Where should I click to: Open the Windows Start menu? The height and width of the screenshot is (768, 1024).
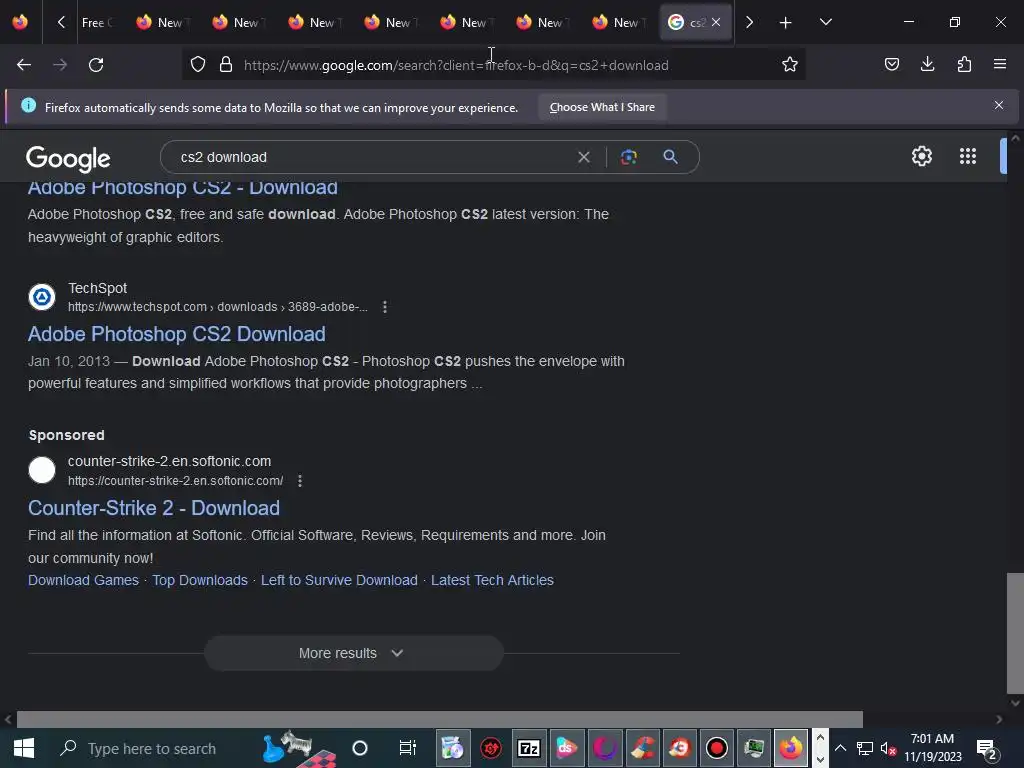click(x=24, y=748)
